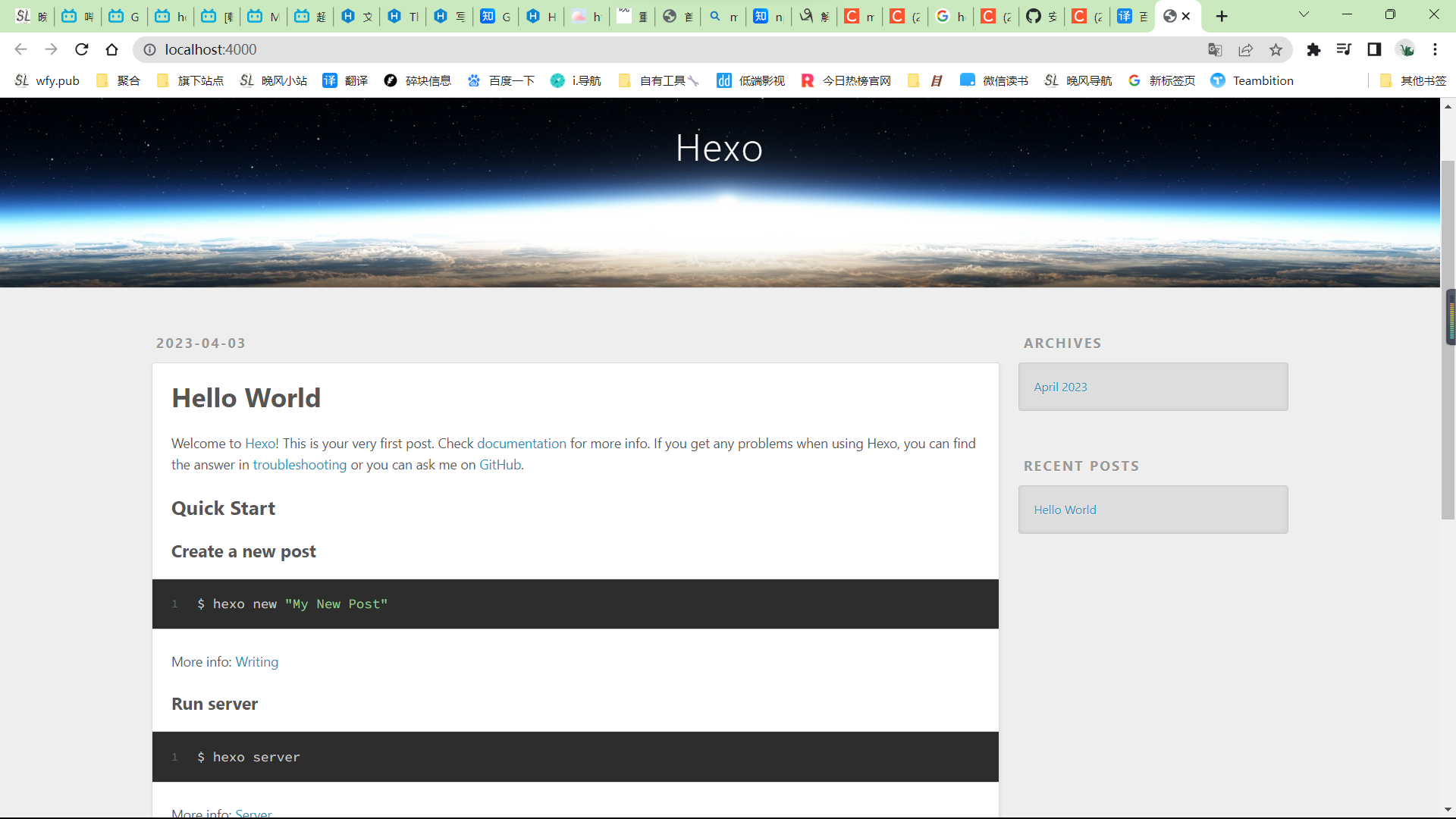Switch to the GitHub tab
The image size is (1456, 819).
(x=1041, y=16)
